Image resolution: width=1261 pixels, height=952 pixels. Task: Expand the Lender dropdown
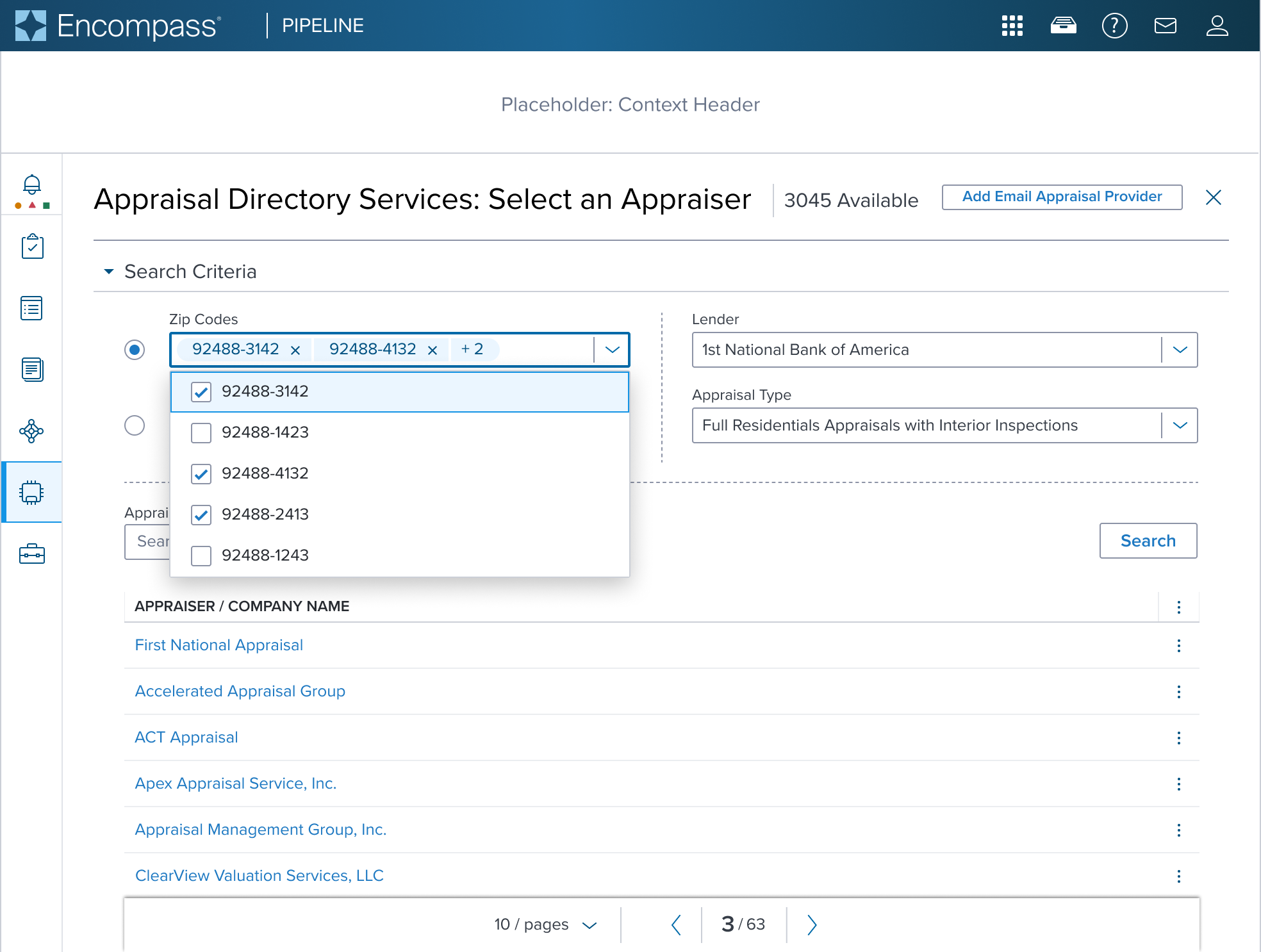click(1180, 350)
